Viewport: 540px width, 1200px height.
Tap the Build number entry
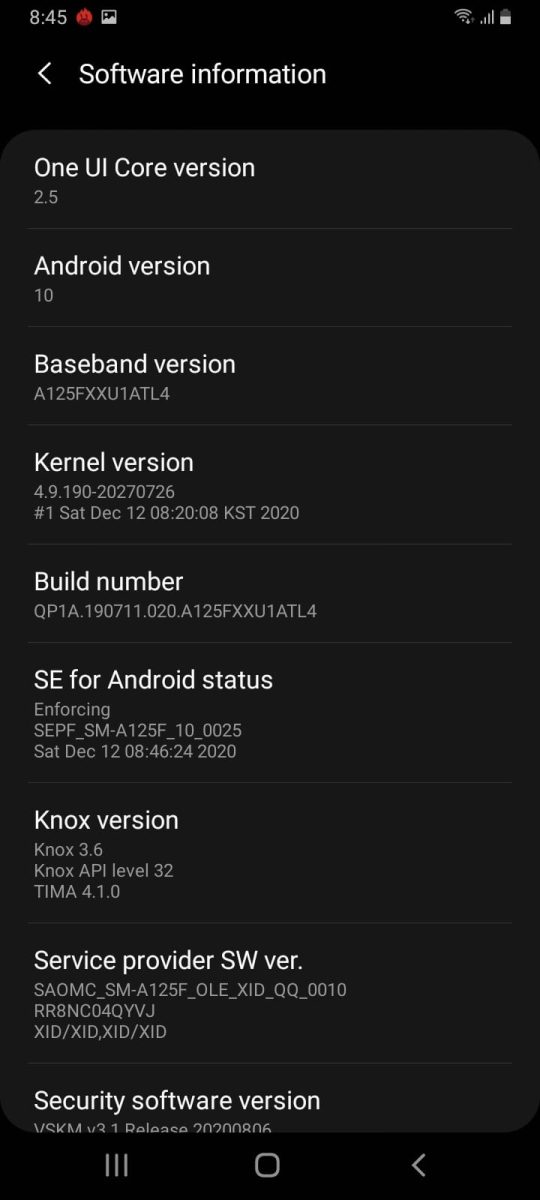pos(270,594)
